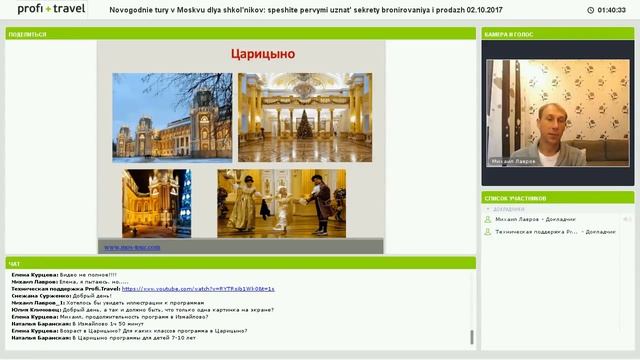Click the elapsed time 01:40:33
640x360 pixels.
pos(611,10)
